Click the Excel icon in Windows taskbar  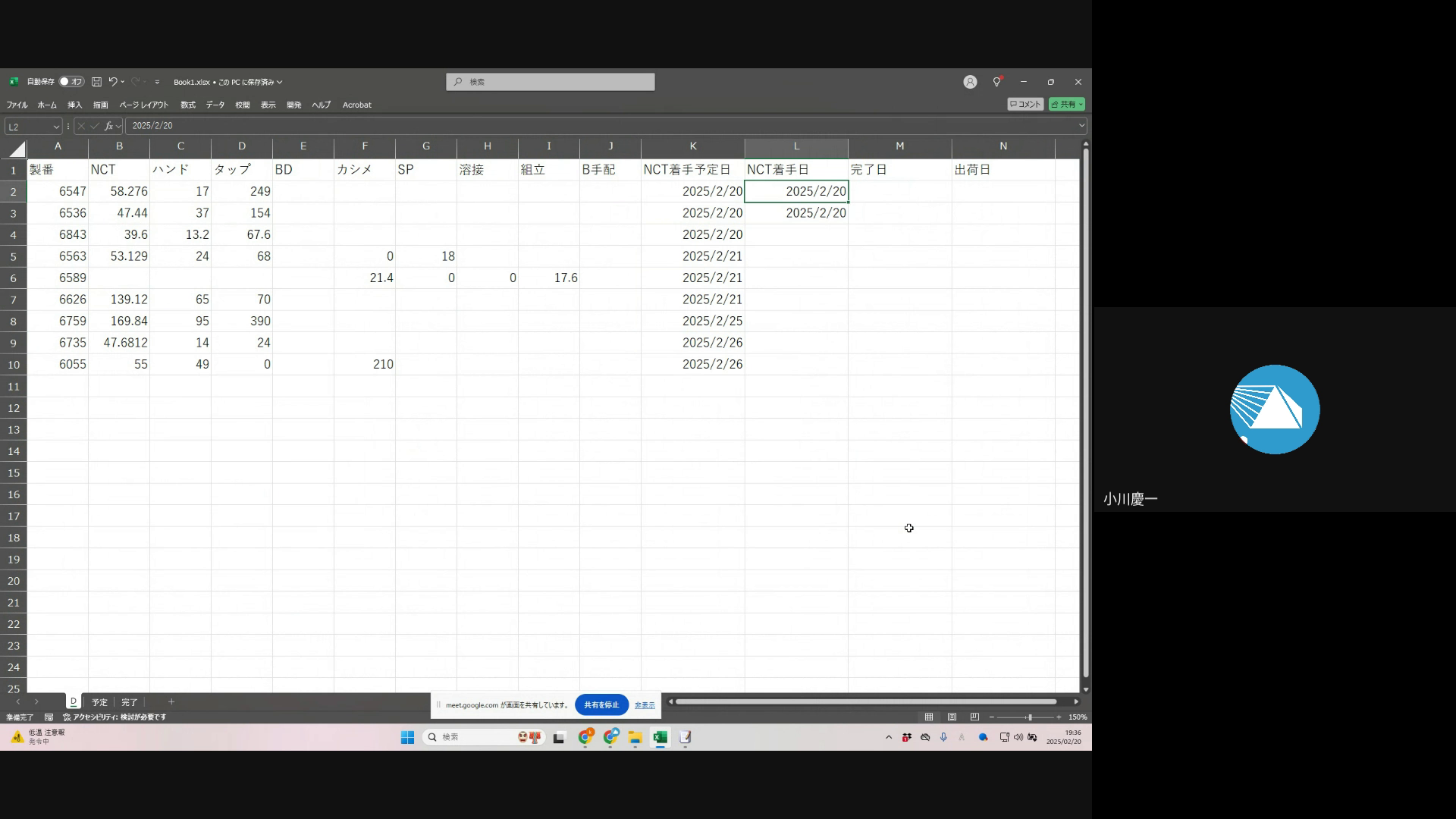[660, 737]
